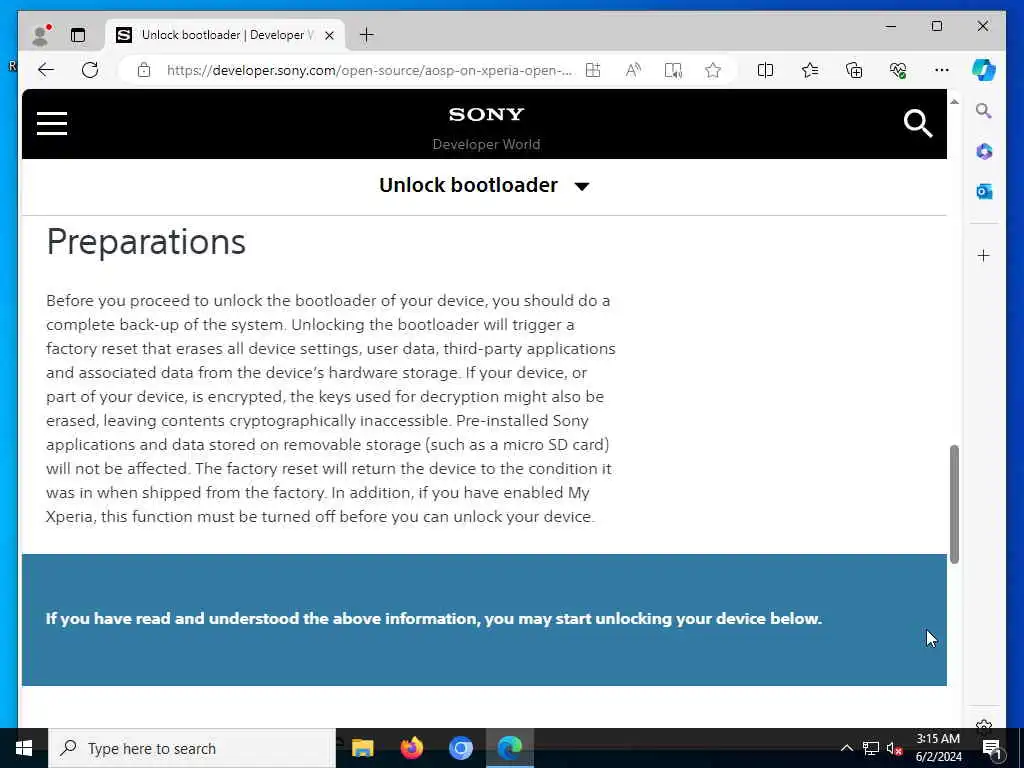Launch Firefox from taskbar
The width and height of the screenshot is (1024, 768).
point(411,748)
